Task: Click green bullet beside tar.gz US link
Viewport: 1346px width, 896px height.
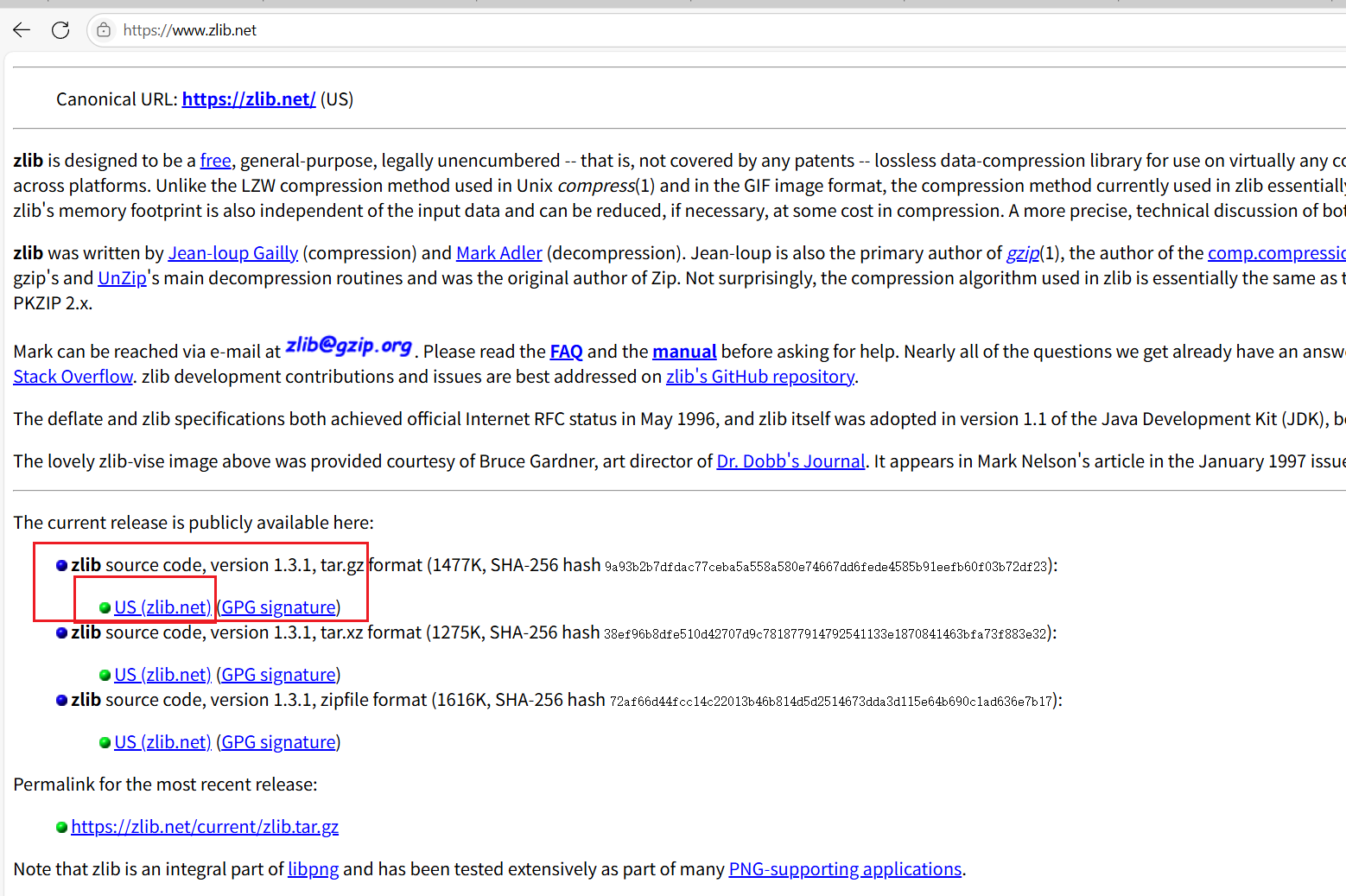Action: click(105, 608)
